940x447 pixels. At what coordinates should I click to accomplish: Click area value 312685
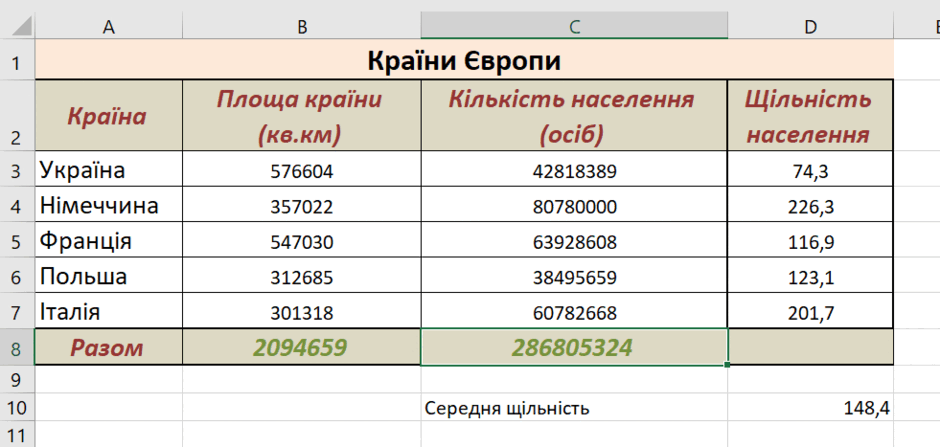coord(302,277)
